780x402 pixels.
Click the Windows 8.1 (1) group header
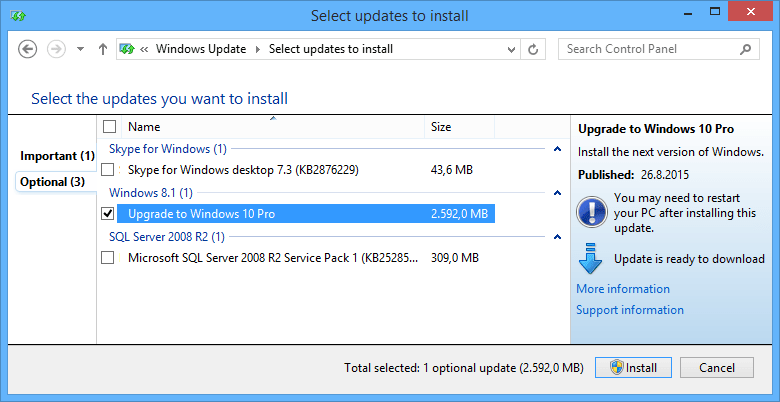(x=151, y=193)
